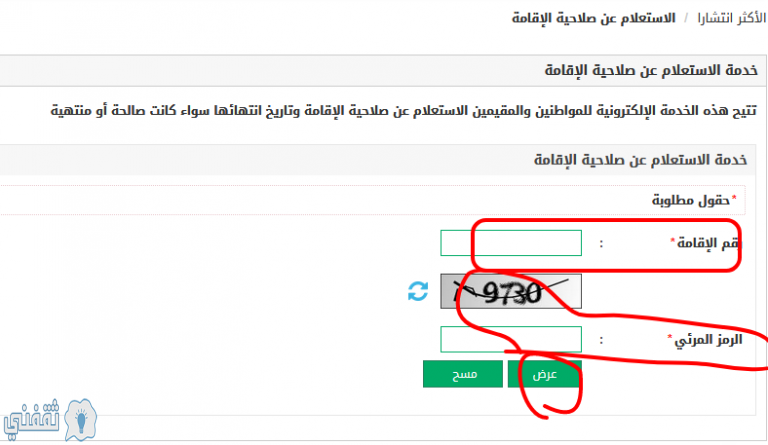This screenshot has height=445, width=768.
Task: Submit the form with the عرض button
Action: click(545, 374)
